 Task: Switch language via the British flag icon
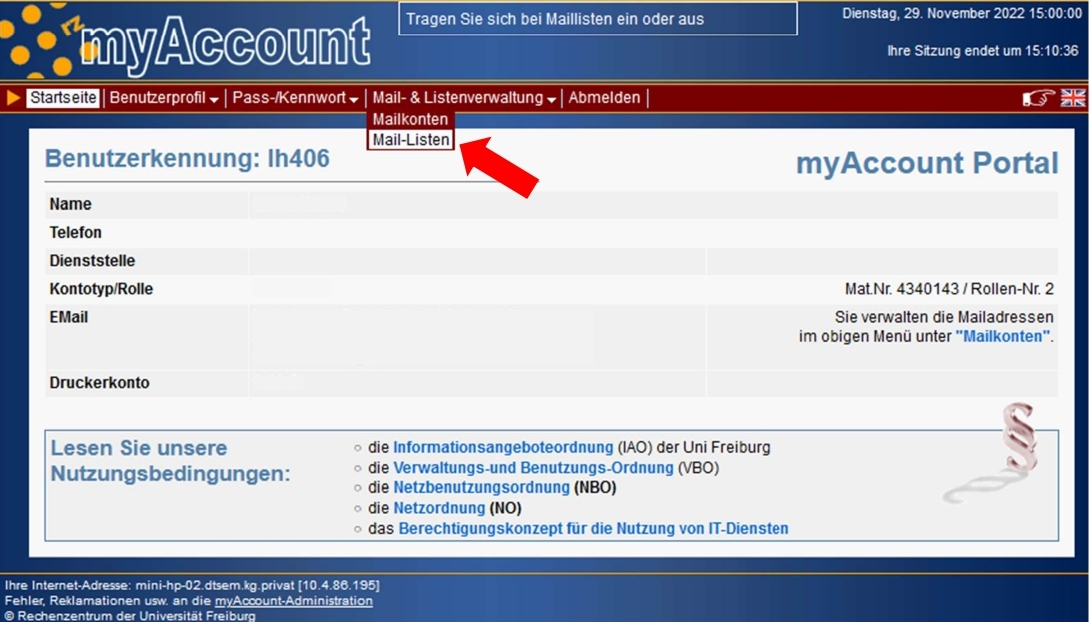(1073, 98)
